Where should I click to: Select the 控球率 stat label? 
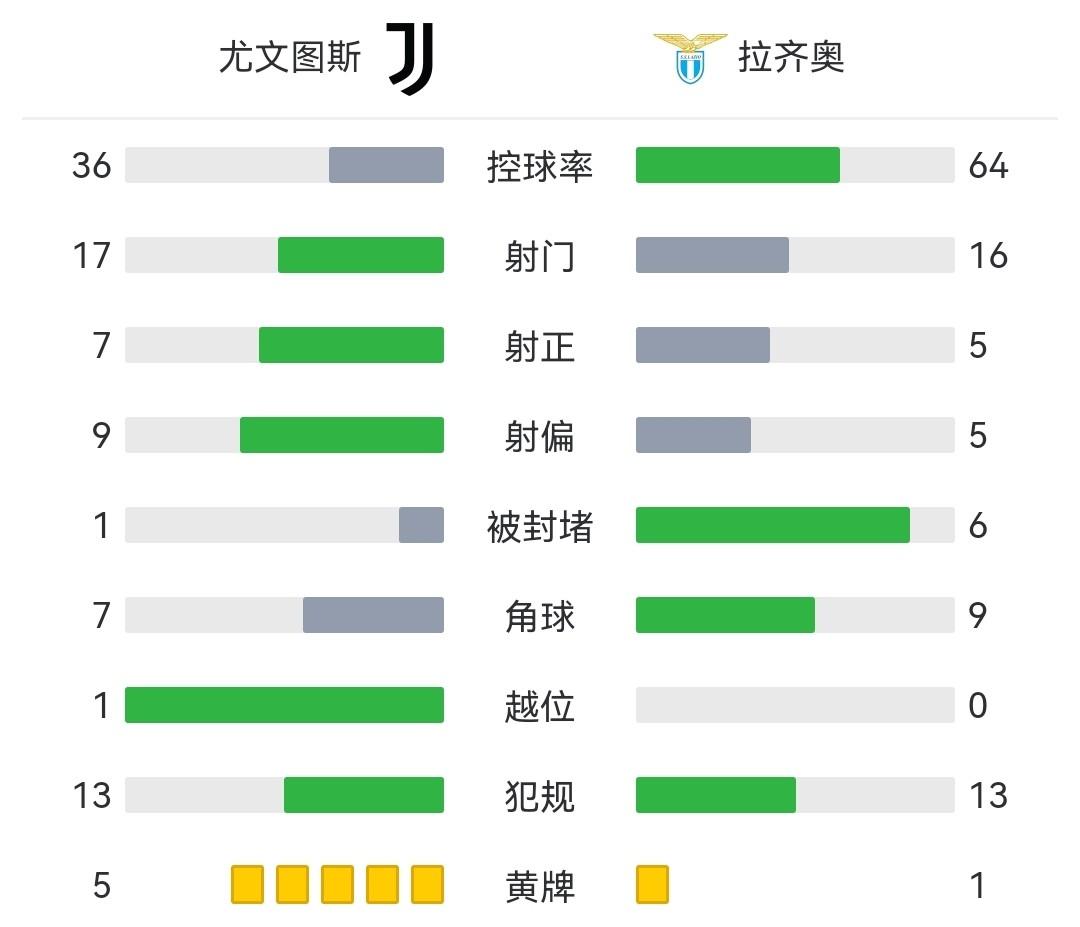pos(540,166)
